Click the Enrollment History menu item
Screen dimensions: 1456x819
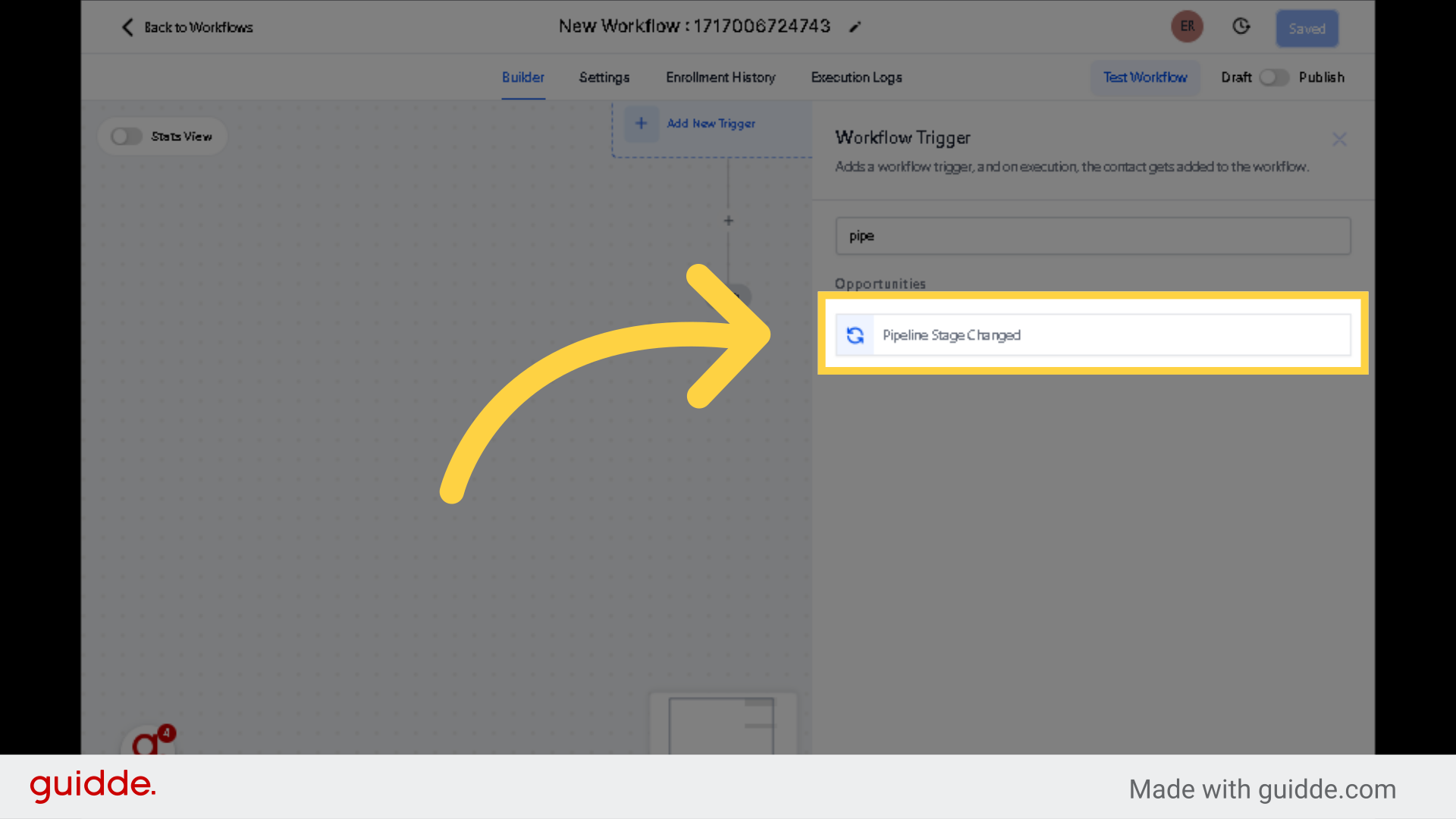(720, 77)
